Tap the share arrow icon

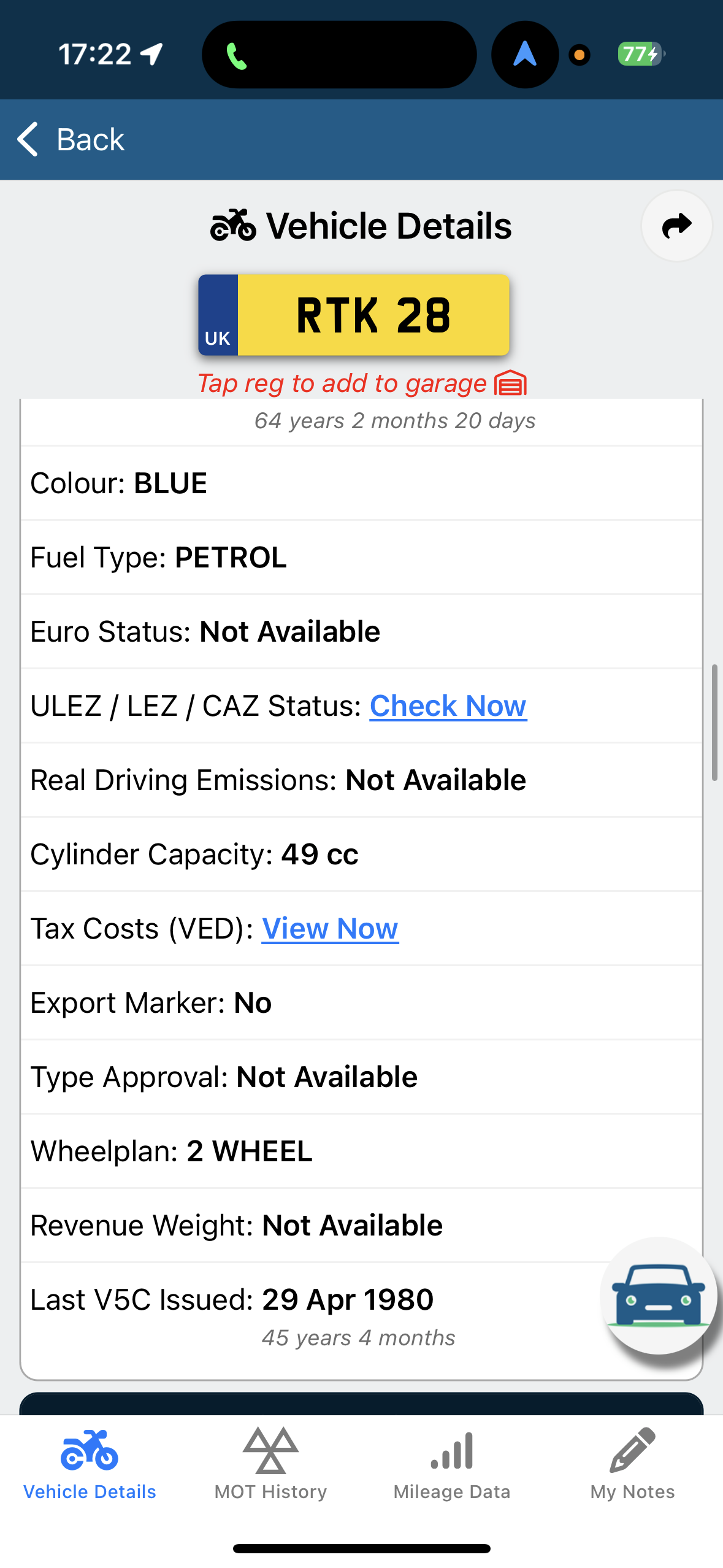(676, 226)
